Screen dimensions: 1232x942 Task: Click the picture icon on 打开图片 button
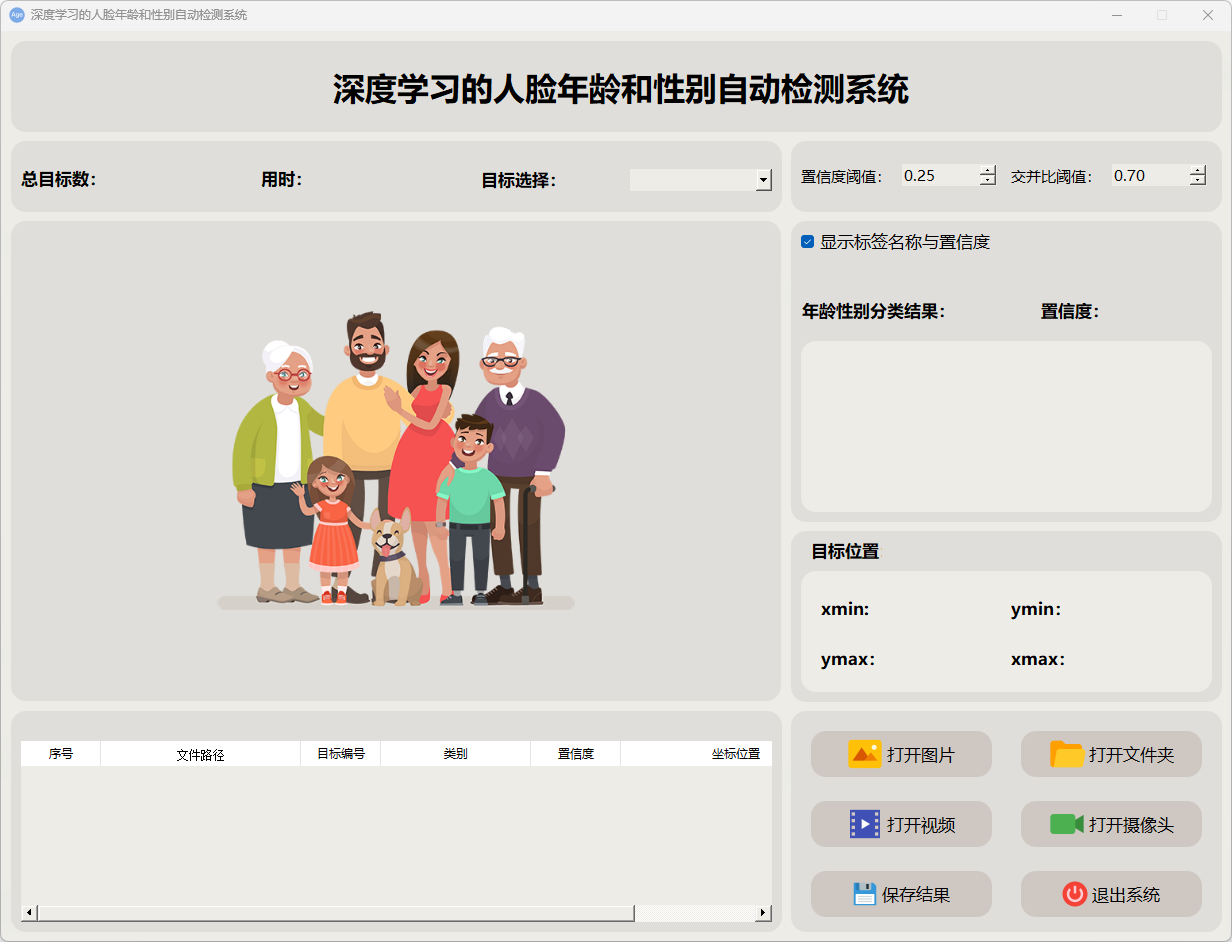[864, 754]
